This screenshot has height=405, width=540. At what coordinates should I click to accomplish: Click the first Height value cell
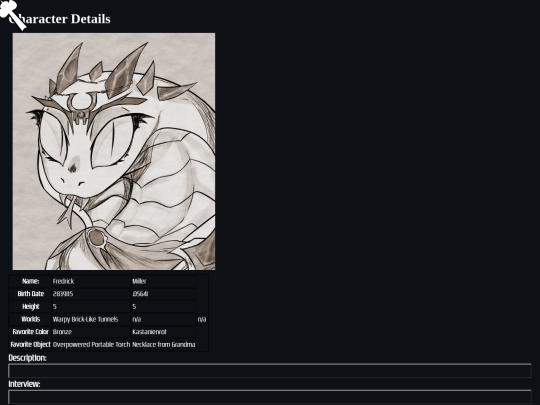tap(91, 307)
